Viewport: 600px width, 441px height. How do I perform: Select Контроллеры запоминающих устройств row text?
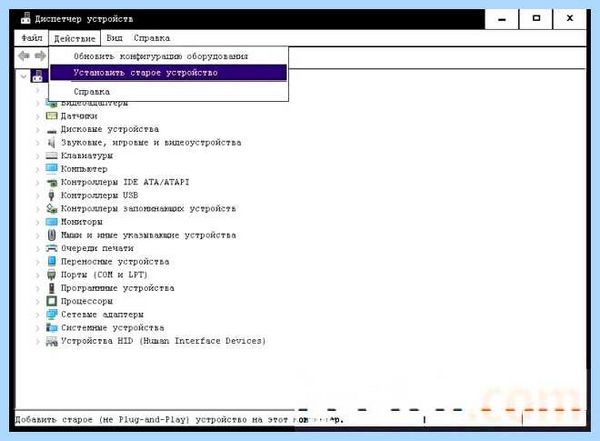(x=148, y=209)
